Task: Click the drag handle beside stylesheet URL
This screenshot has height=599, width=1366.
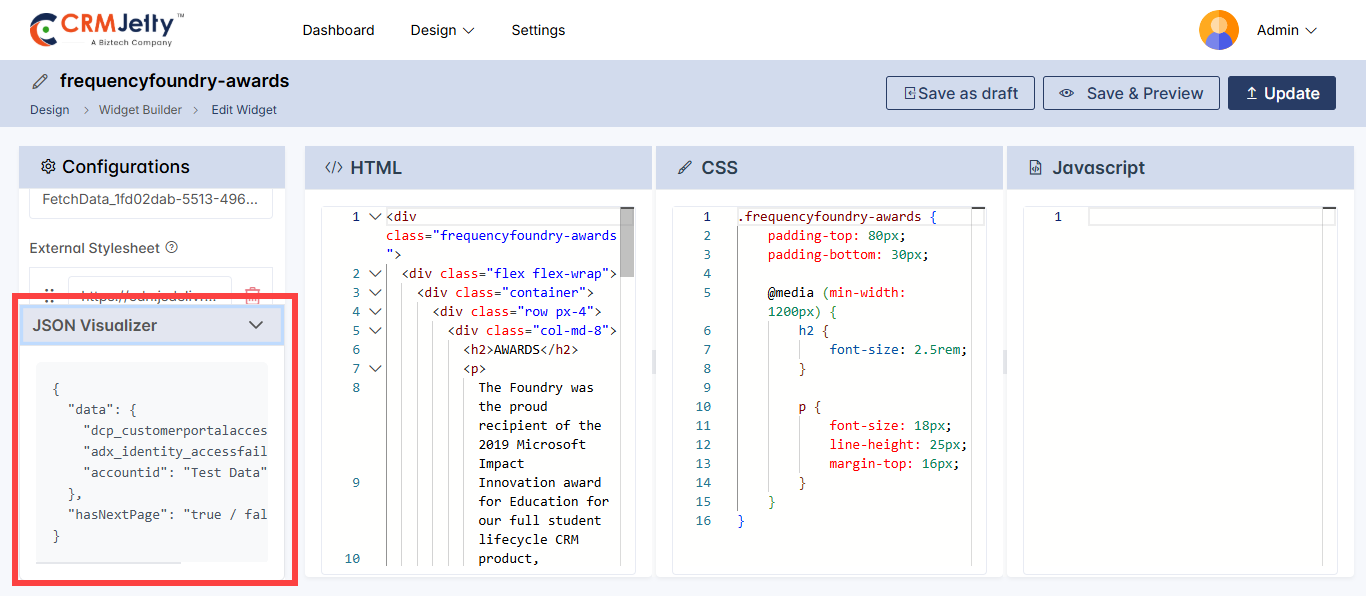Action: point(48,296)
